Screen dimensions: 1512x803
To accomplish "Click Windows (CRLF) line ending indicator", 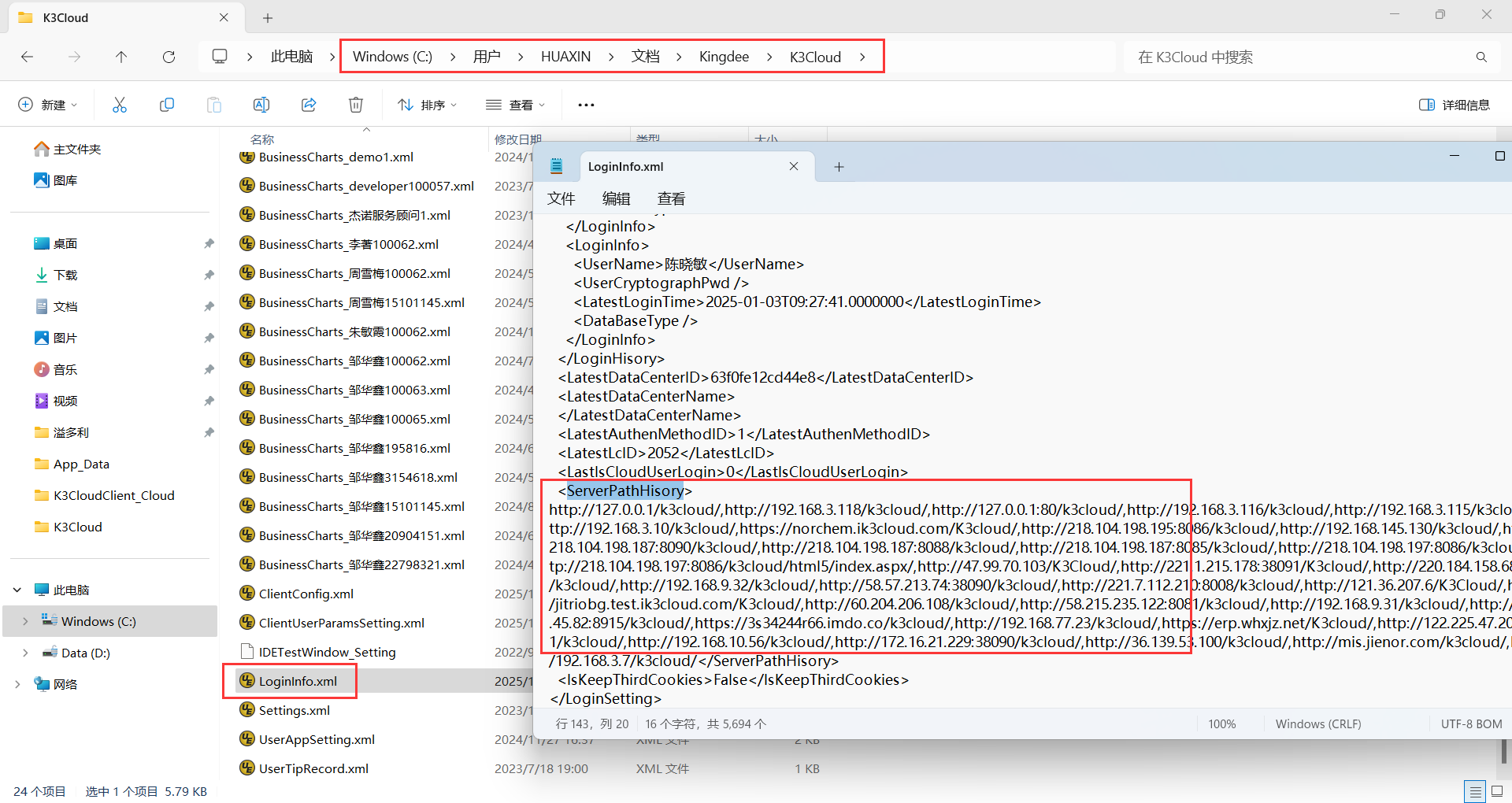I will click(1318, 723).
